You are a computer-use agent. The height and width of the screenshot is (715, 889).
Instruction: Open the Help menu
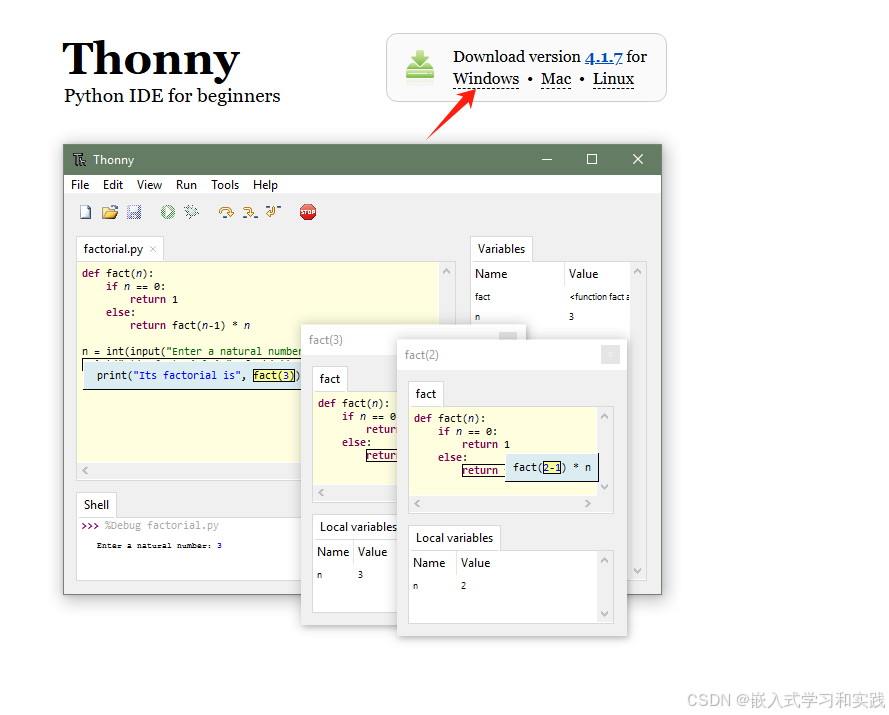(265, 185)
